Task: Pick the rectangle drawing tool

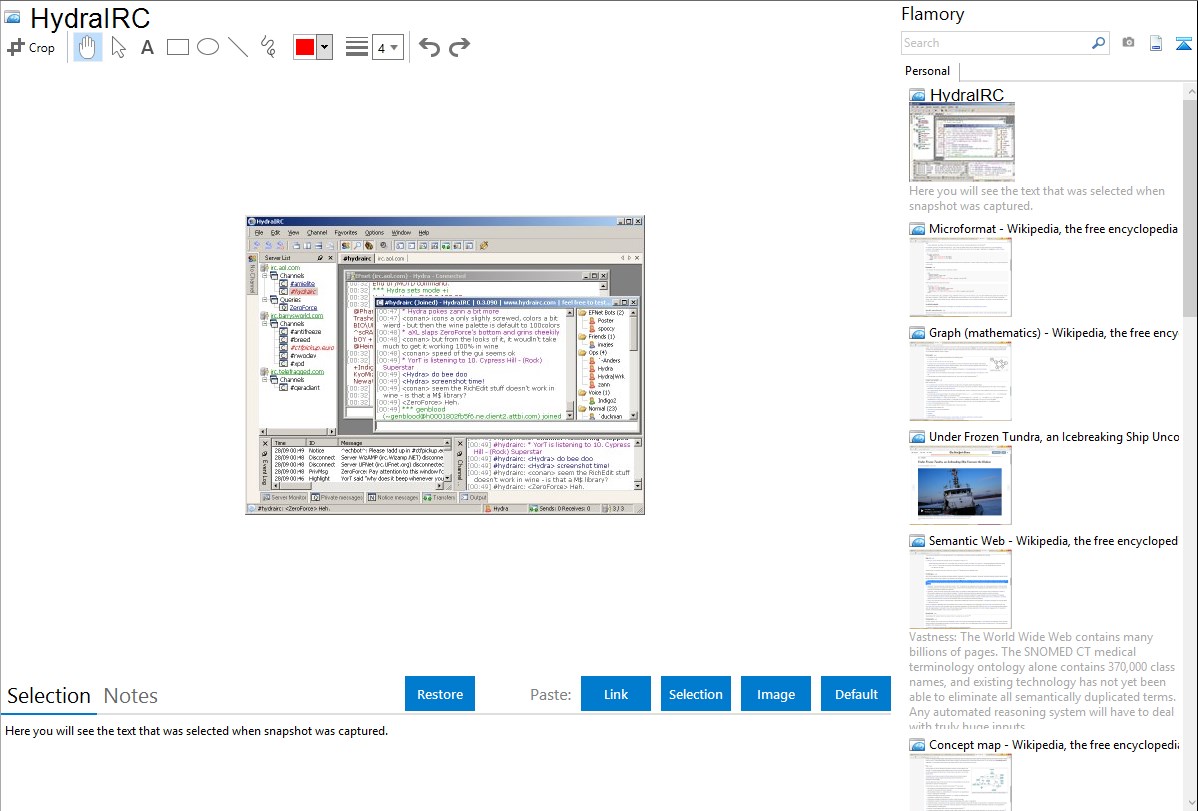Action: [177, 47]
